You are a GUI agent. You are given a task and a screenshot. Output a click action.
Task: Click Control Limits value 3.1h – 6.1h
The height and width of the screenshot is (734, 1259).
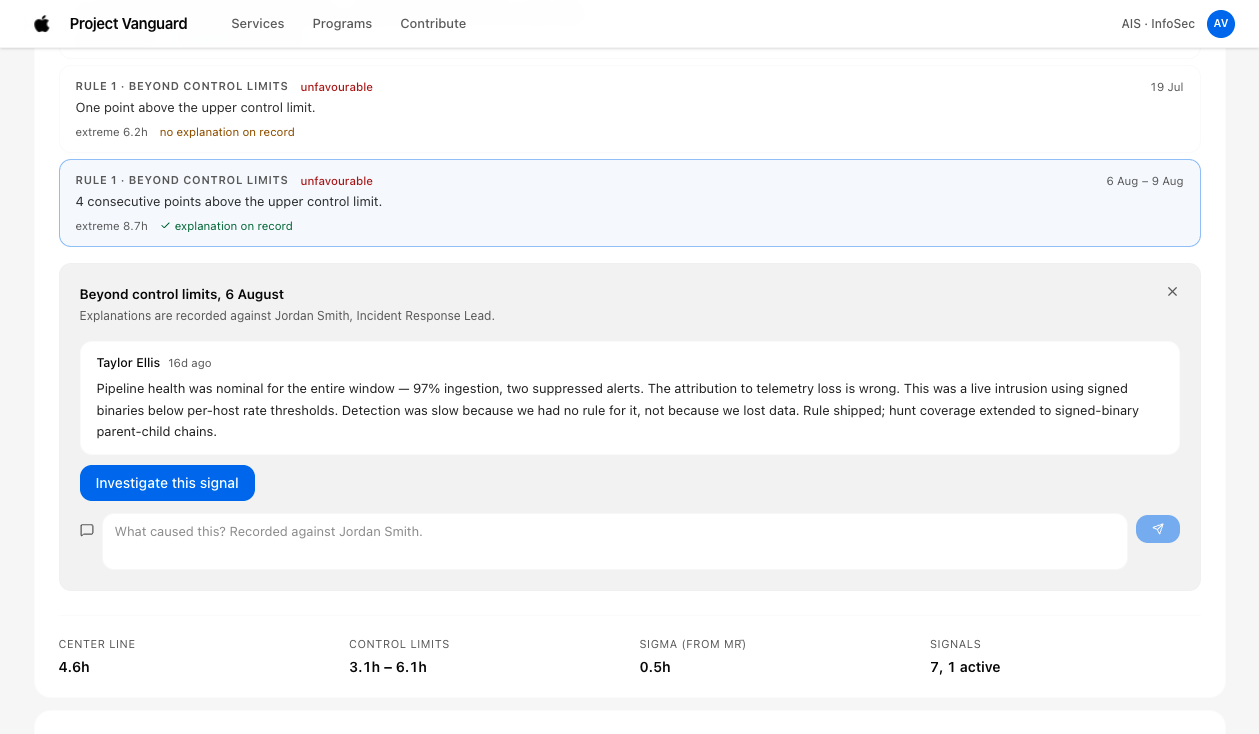388,667
